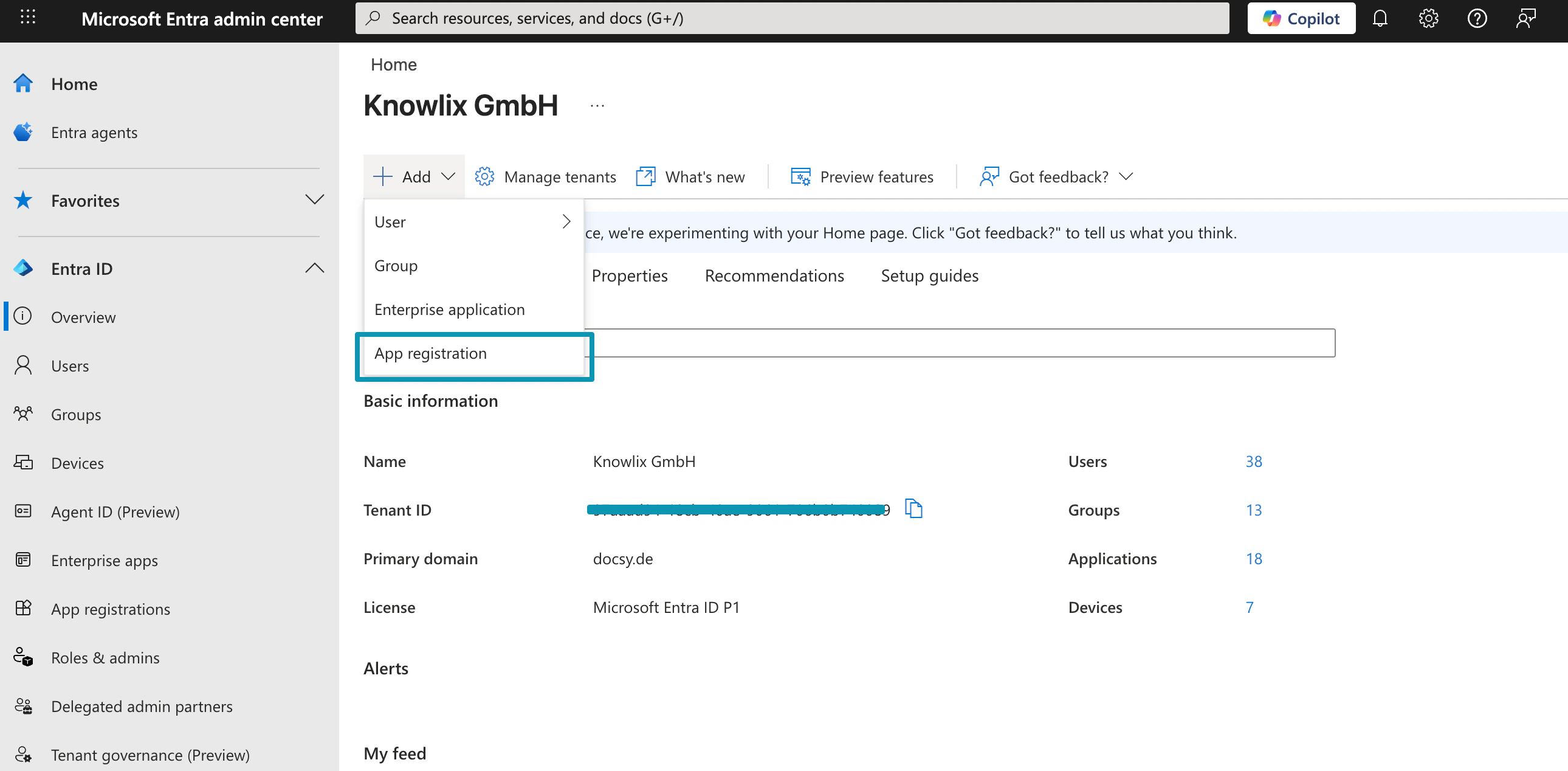The height and width of the screenshot is (771, 1568).
Task: Collapse the Entra ID section
Action: point(314,268)
